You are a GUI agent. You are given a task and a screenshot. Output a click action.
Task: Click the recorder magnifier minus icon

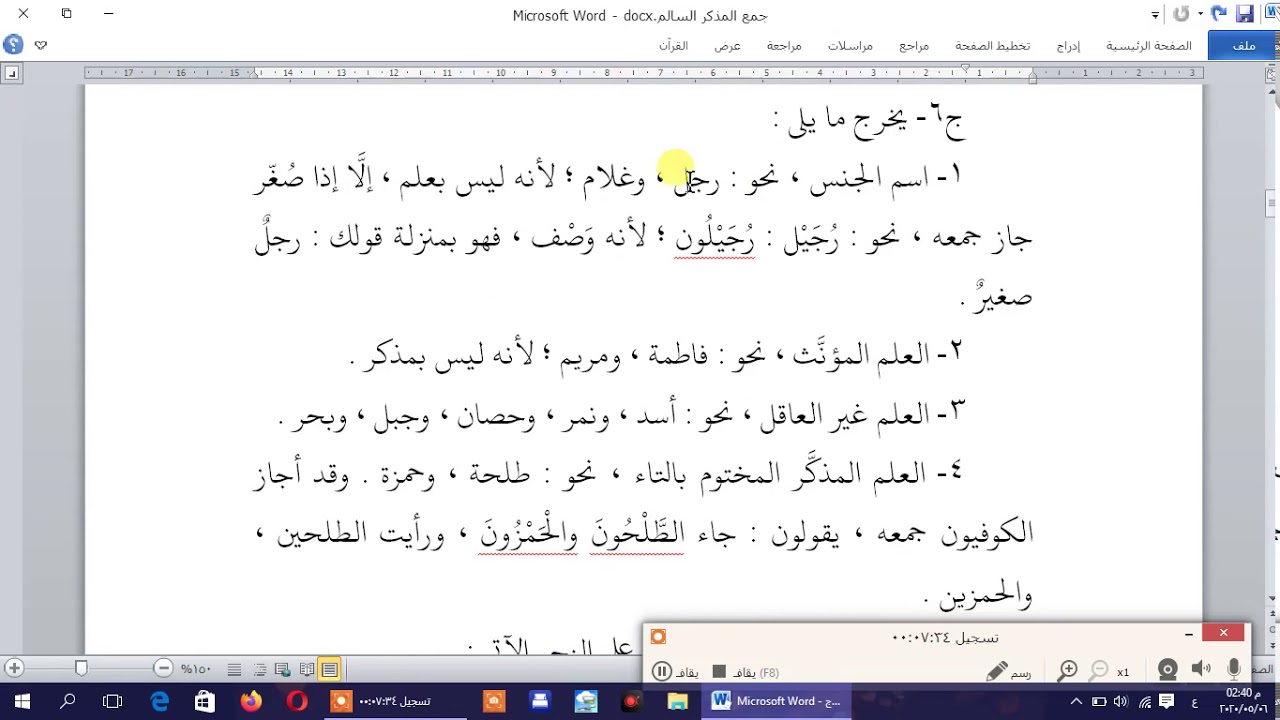(x=1099, y=671)
